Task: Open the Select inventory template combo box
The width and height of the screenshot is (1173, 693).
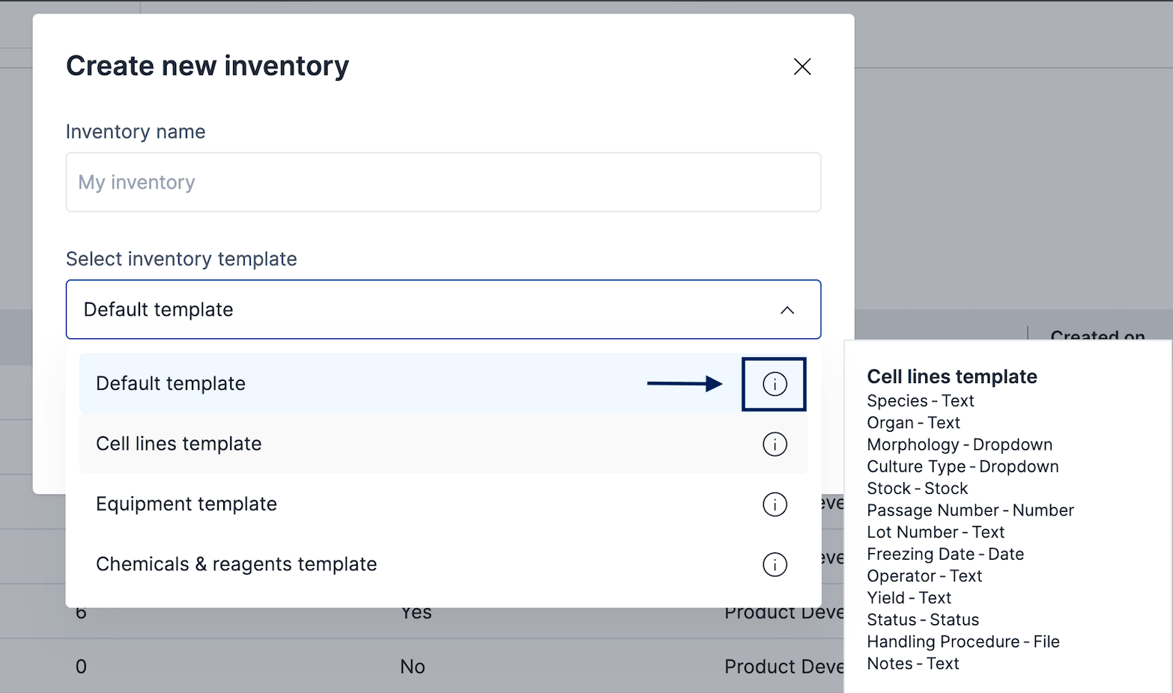Action: [x=443, y=310]
